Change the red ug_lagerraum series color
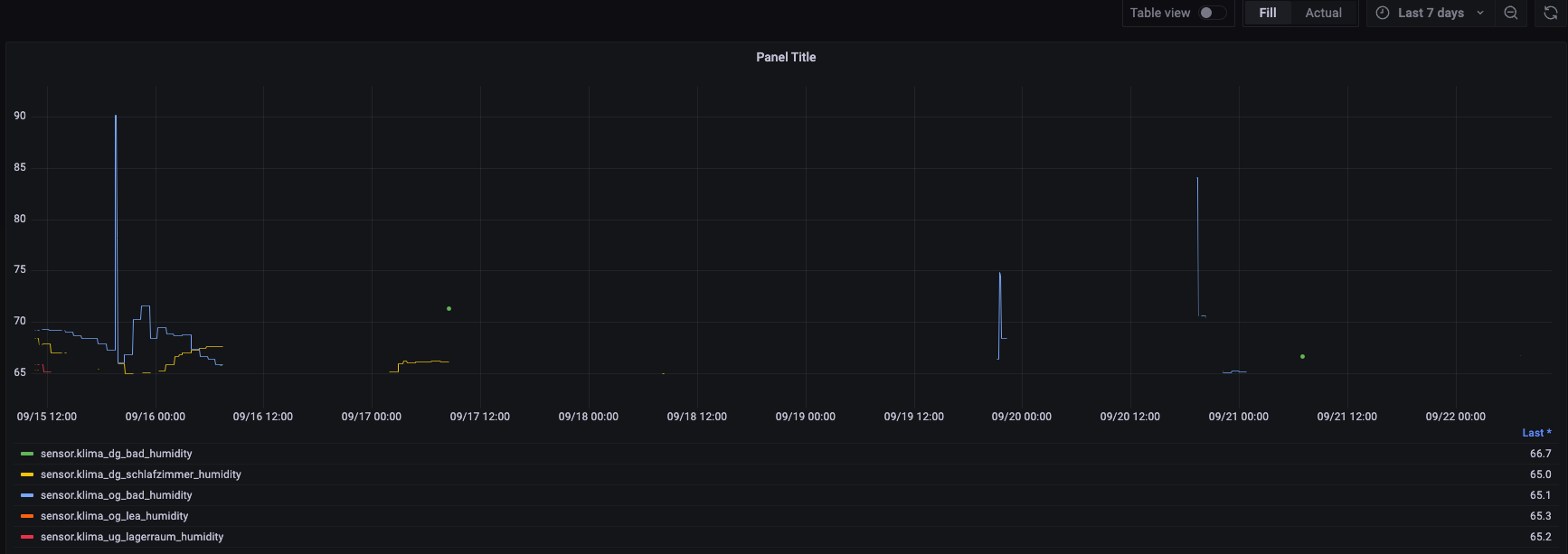 (x=27, y=537)
